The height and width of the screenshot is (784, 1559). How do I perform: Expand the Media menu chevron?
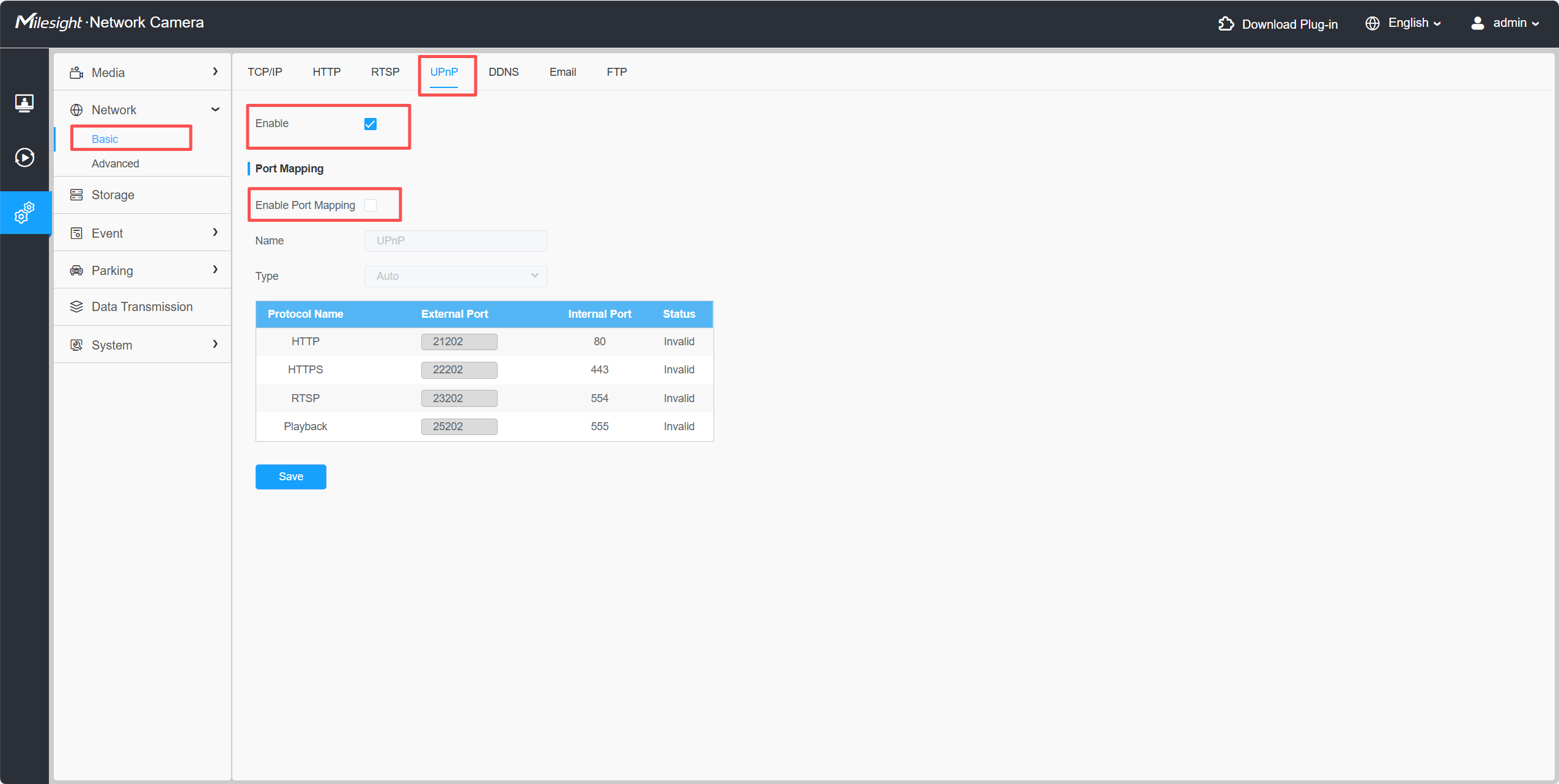pyautogui.click(x=215, y=72)
